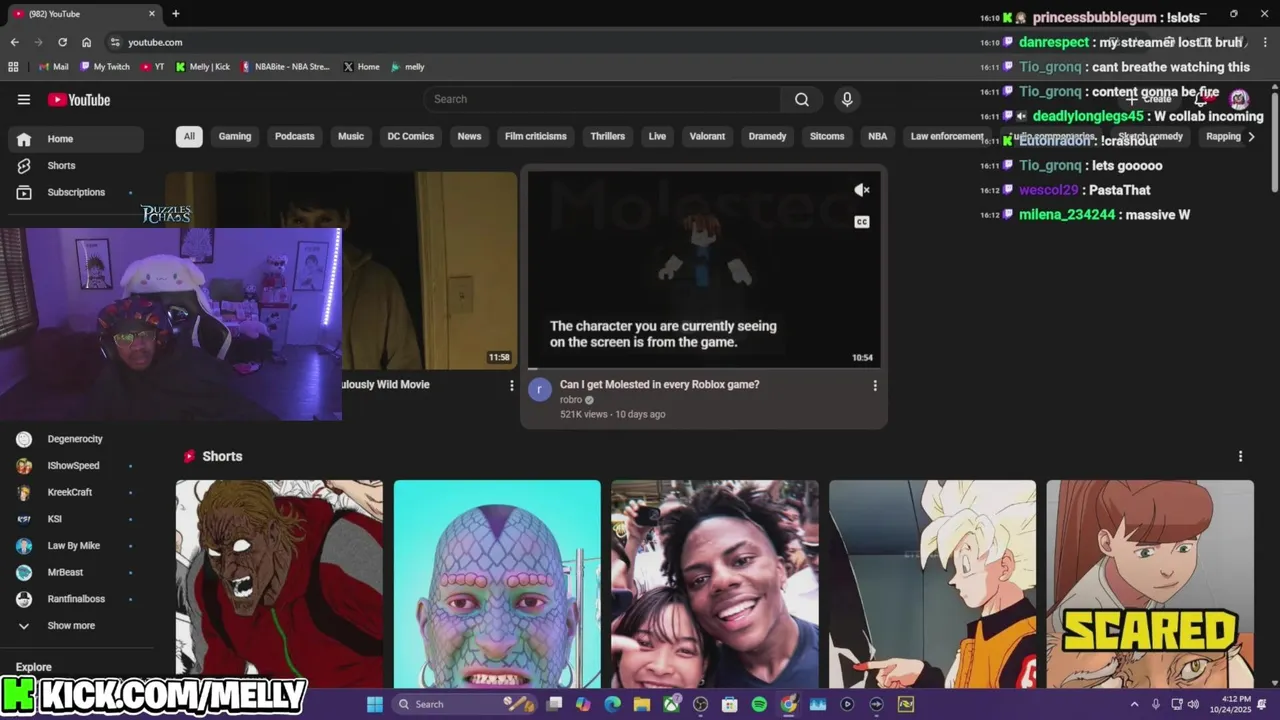
Task: Select the DC Comics filter chip
Action: tap(411, 136)
